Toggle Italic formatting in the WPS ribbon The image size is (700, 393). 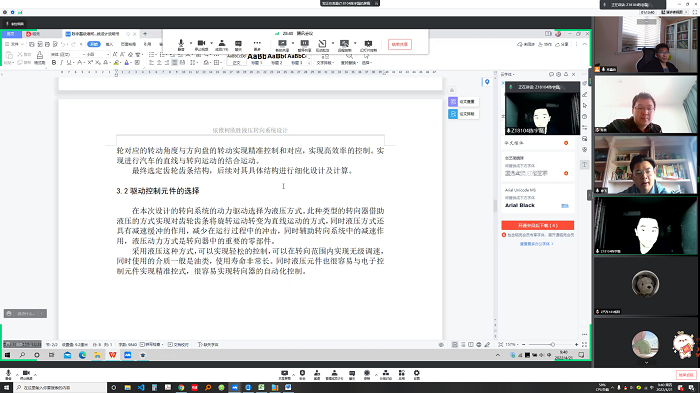click(62, 63)
